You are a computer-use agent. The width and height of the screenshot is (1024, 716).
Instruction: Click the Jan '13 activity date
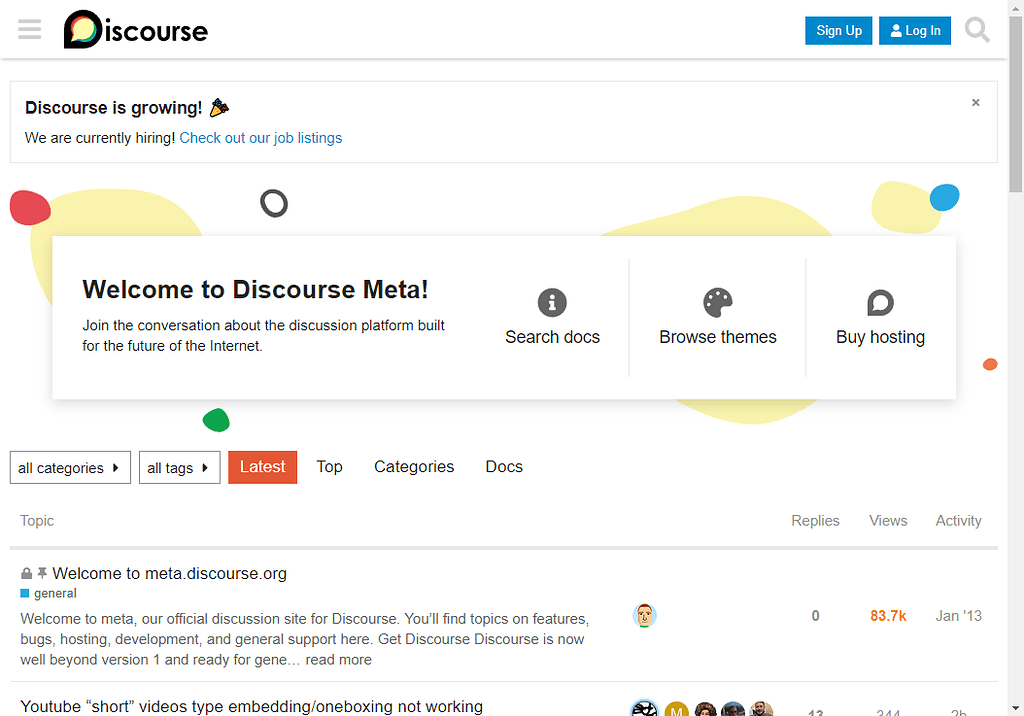pyautogui.click(x=958, y=616)
